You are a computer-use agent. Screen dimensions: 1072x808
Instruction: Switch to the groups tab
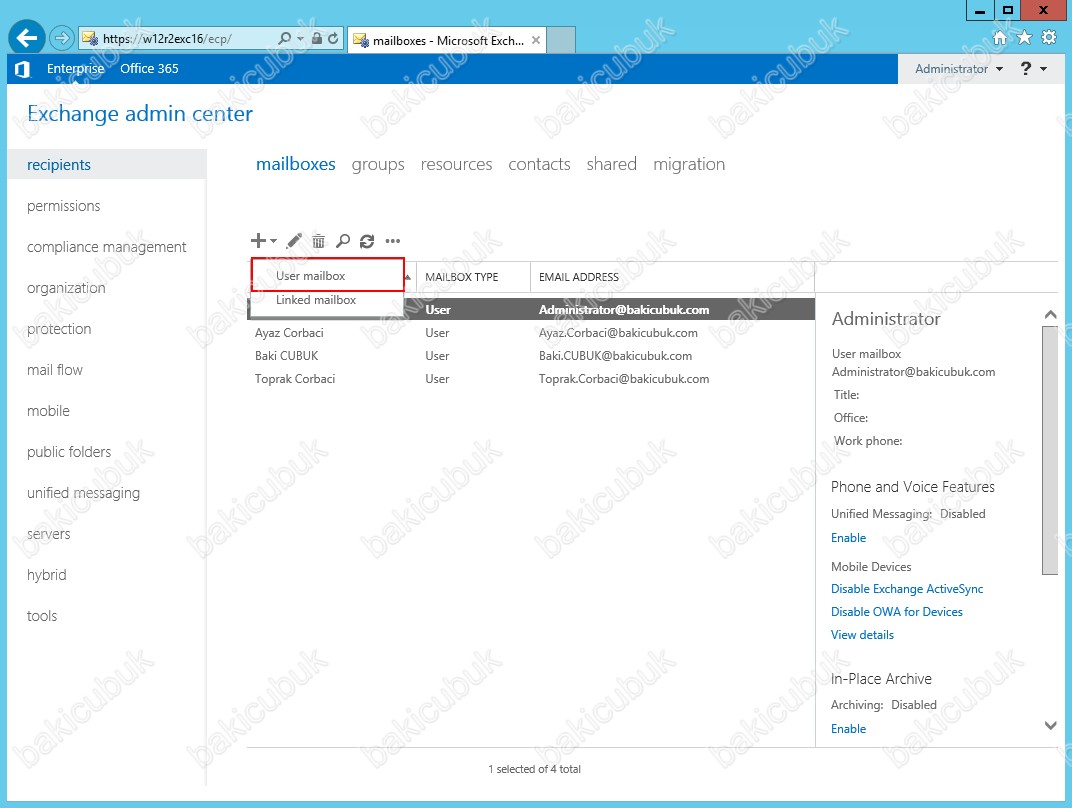click(378, 165)
